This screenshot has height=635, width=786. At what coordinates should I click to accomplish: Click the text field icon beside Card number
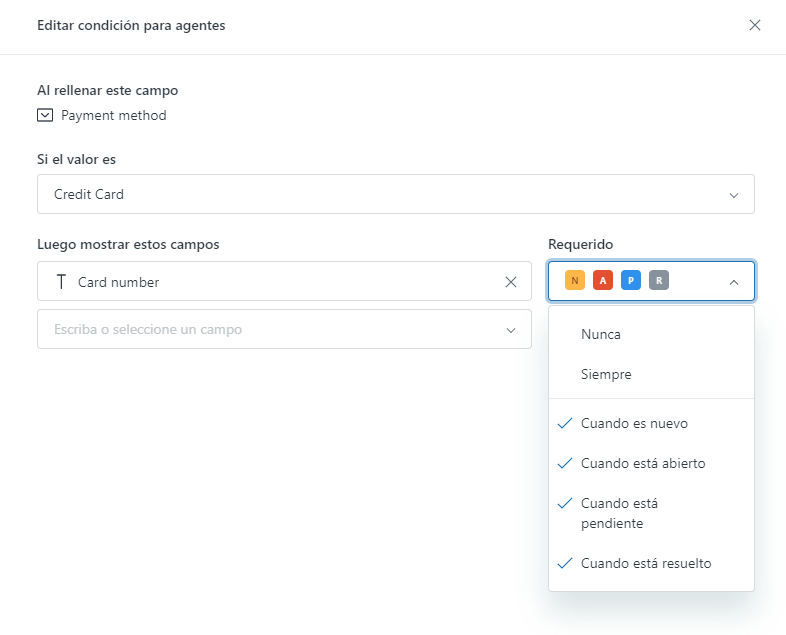[x=62, y=282]
